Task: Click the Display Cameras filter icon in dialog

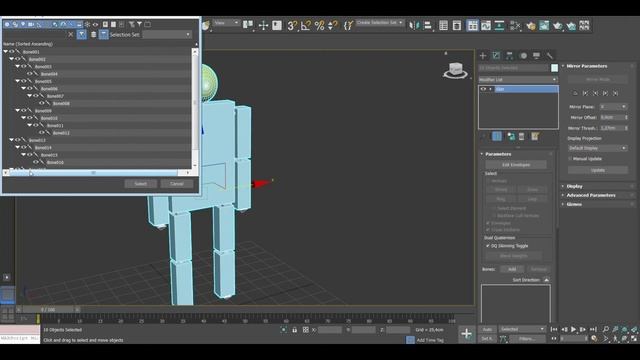Action: tap(31, 24)
